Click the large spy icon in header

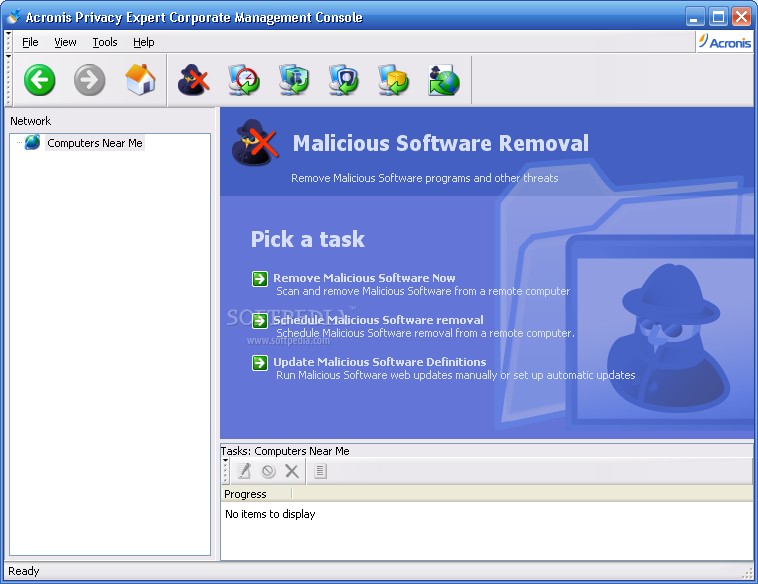tap(255, 143)
